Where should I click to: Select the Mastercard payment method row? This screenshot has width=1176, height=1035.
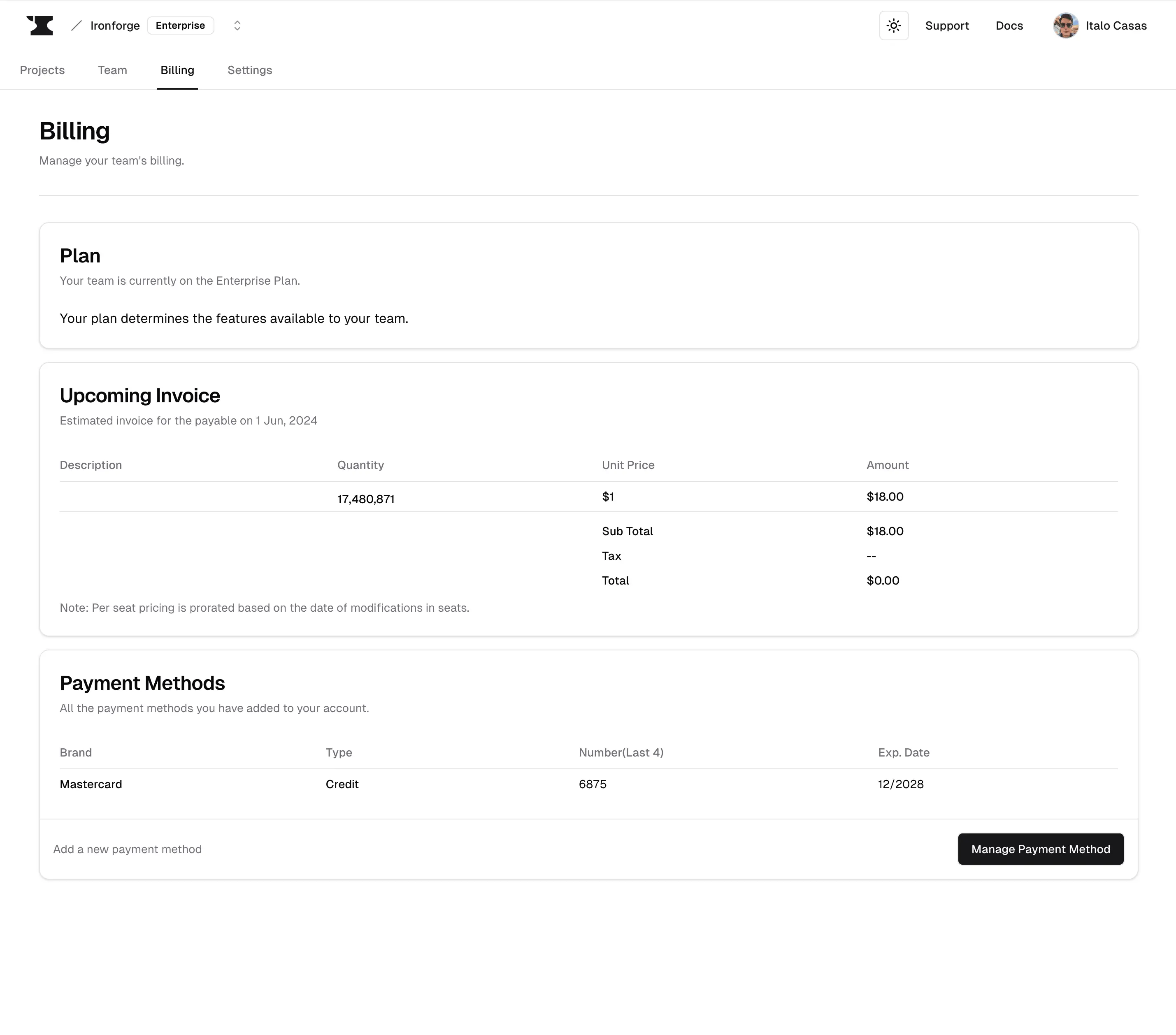point(91,784)
